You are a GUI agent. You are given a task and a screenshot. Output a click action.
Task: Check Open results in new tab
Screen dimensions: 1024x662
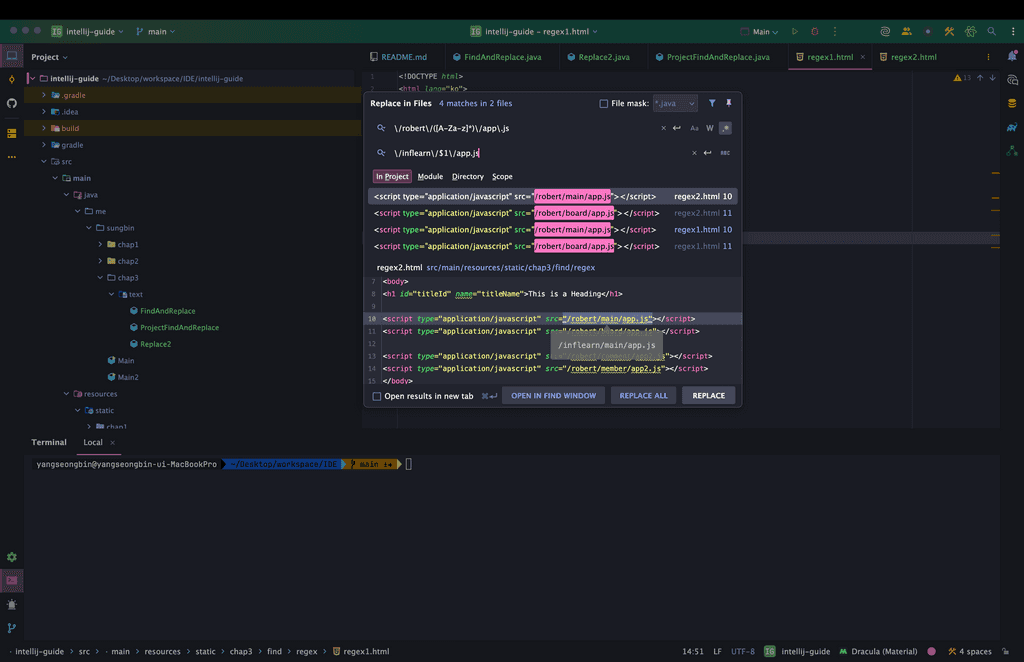tap(377, 396)
